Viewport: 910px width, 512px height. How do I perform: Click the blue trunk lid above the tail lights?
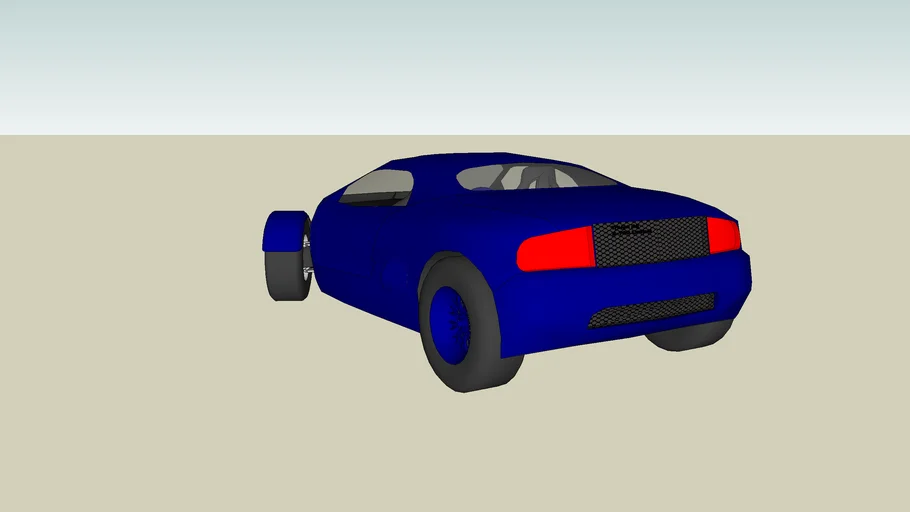[650, 203]
